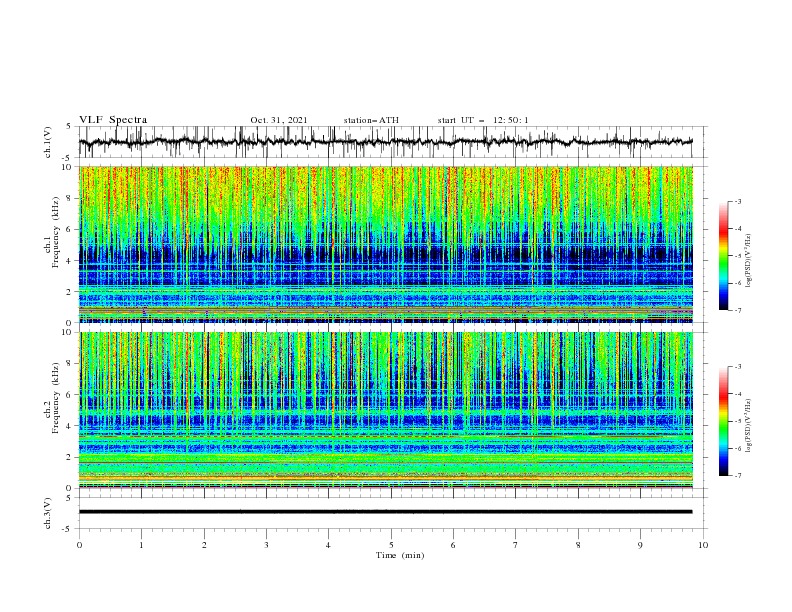Screen dimensions: 792x612
Task: Click the "station=ATH" label
Action: [371, 120]
